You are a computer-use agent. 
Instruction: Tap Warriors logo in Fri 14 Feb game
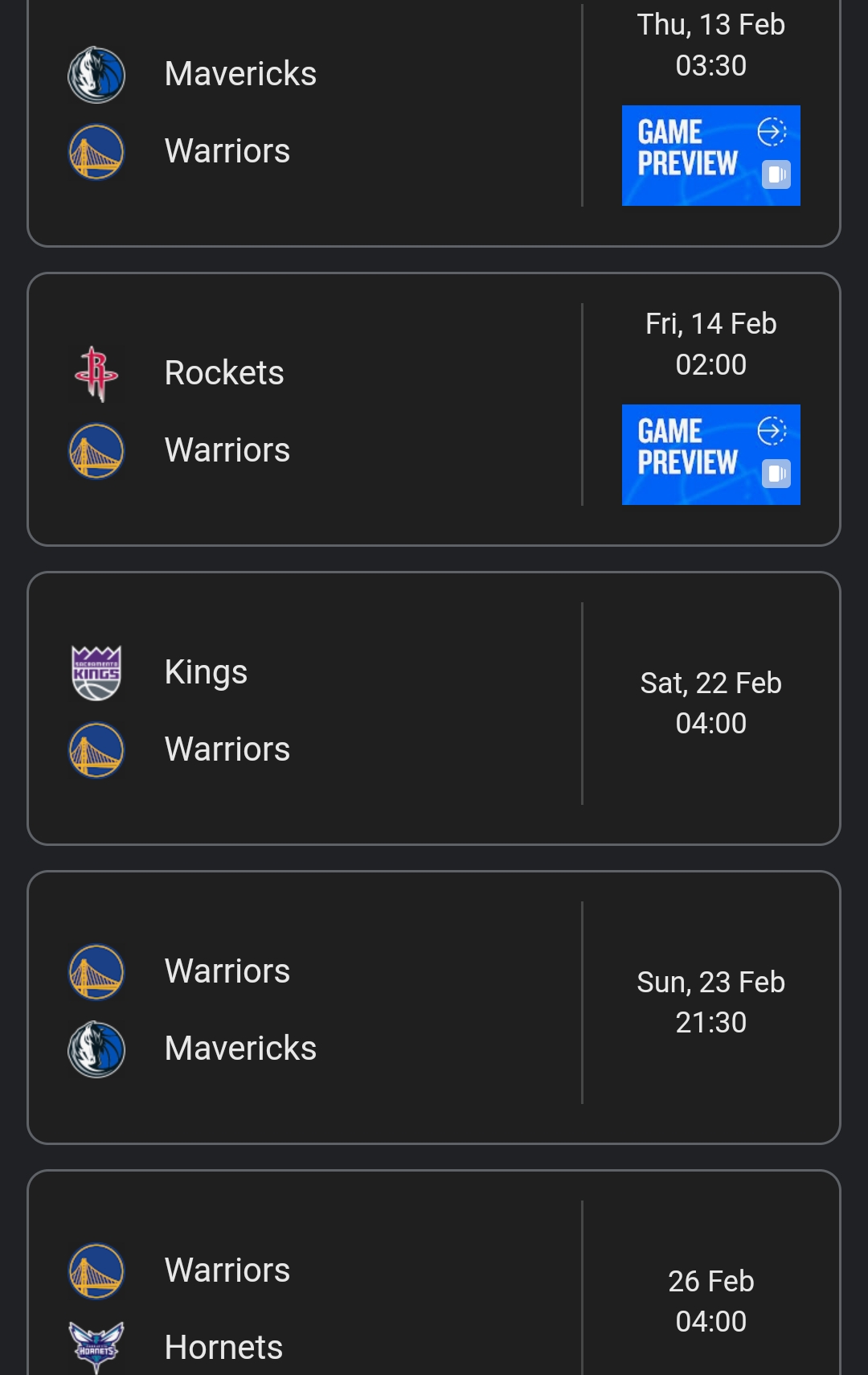[96, 450]
